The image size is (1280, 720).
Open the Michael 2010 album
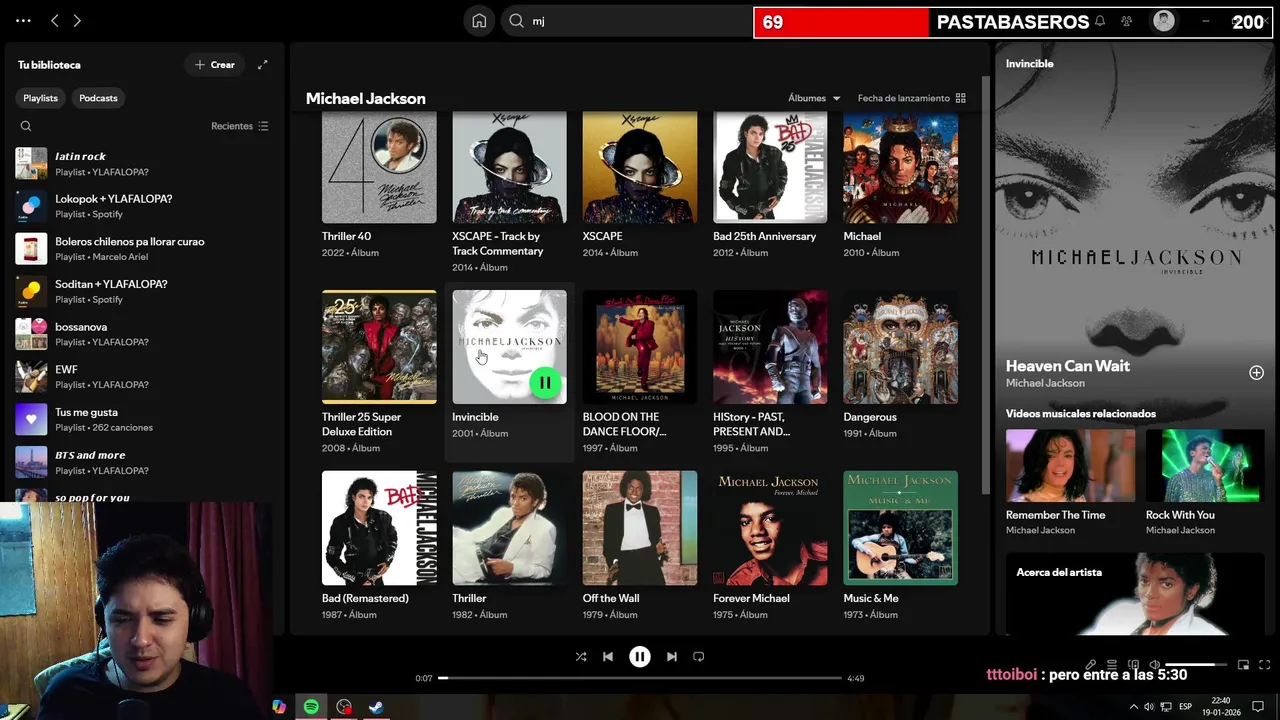point(900,166)
